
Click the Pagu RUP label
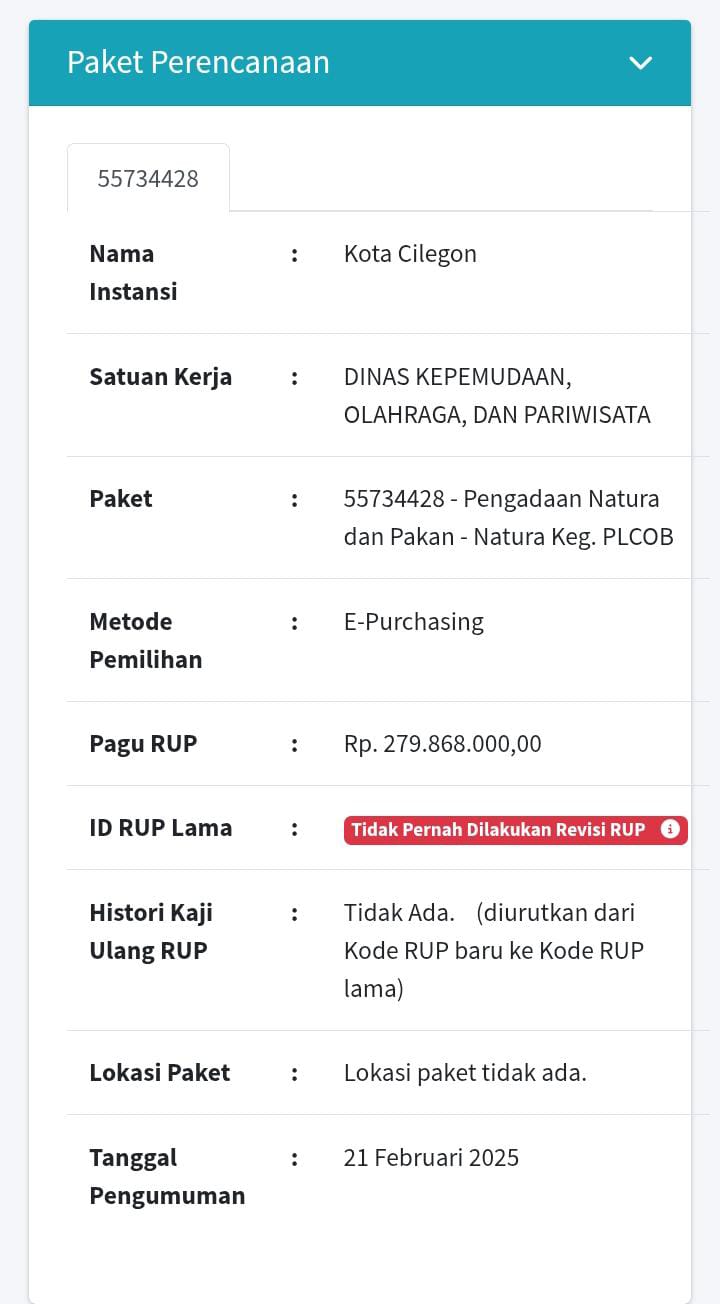(143, 744)
